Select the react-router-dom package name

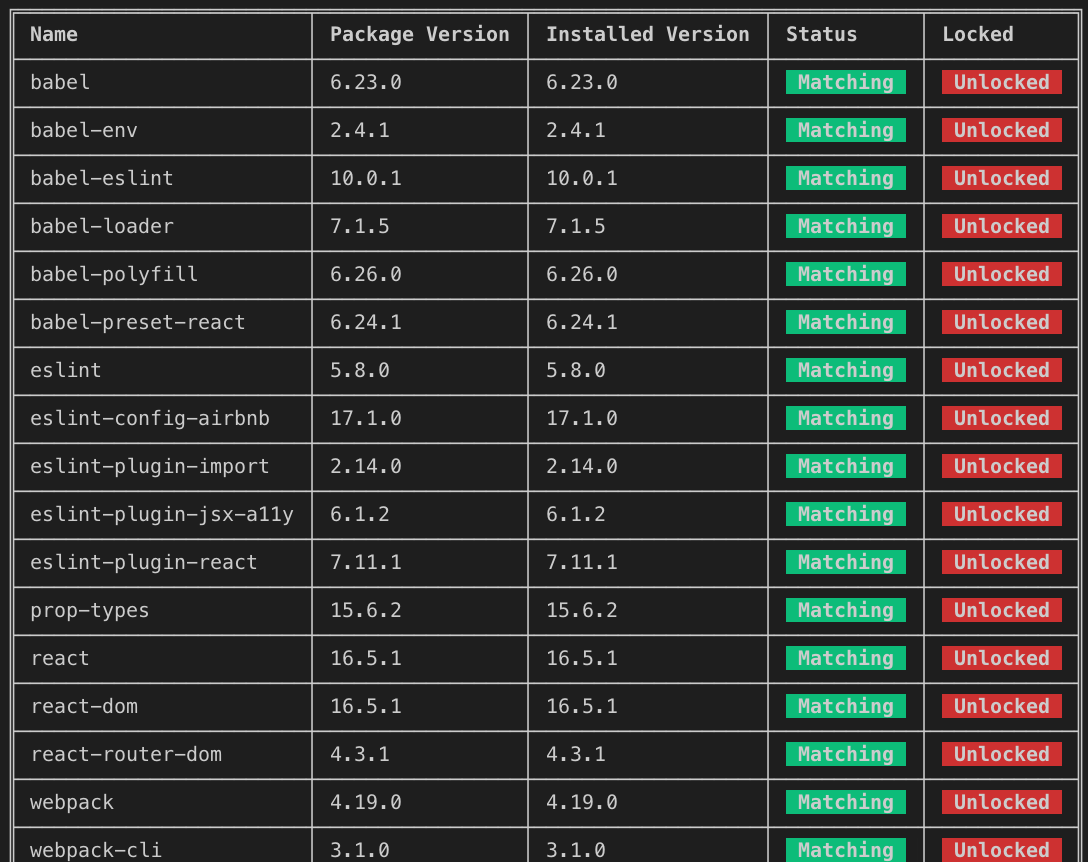point(126,754)
